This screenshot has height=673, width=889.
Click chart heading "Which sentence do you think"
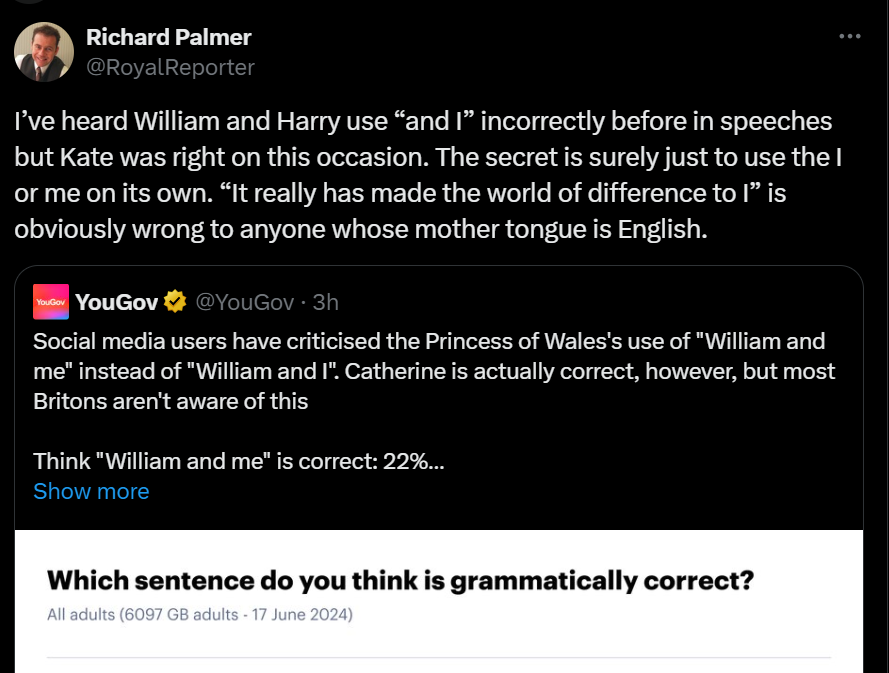point(400,580)
